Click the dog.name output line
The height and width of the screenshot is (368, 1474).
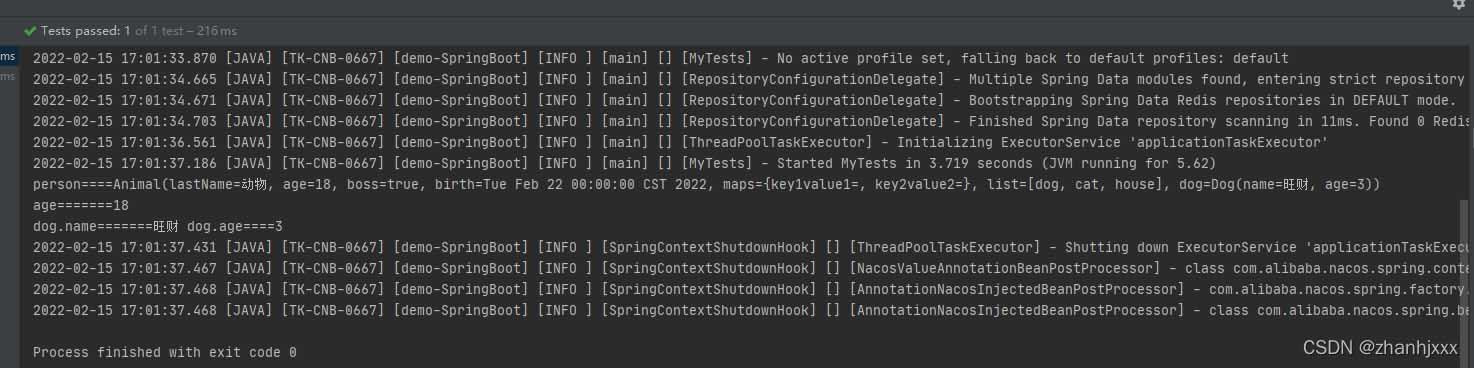158,226
